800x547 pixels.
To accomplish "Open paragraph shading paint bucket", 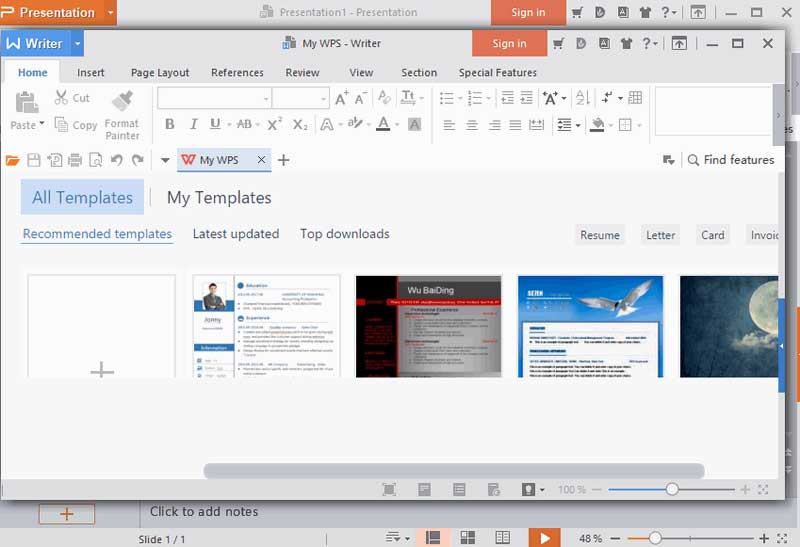I will pyautogui.click(x=597, y=124).
